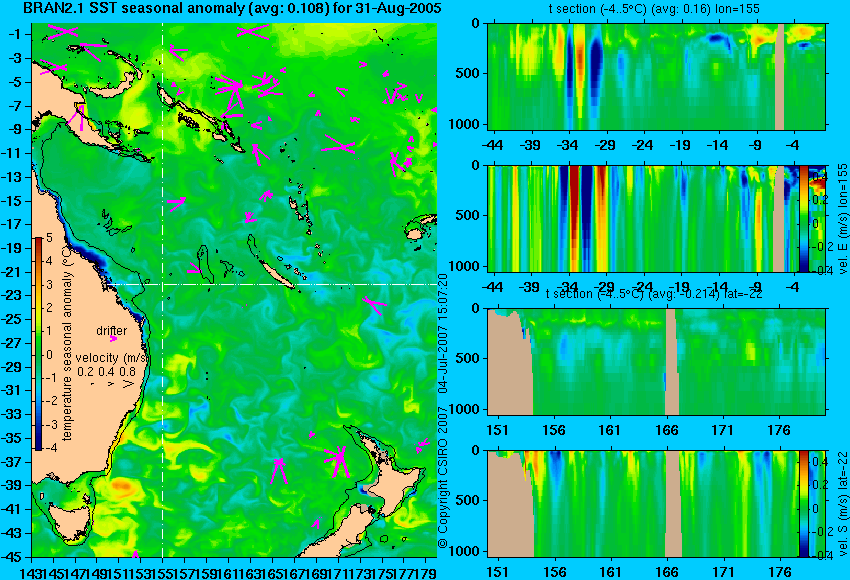The width and height of the screenshot is (850, 580).
Task: Click the 't section lon=155' panel title
Action: [654, 9]
